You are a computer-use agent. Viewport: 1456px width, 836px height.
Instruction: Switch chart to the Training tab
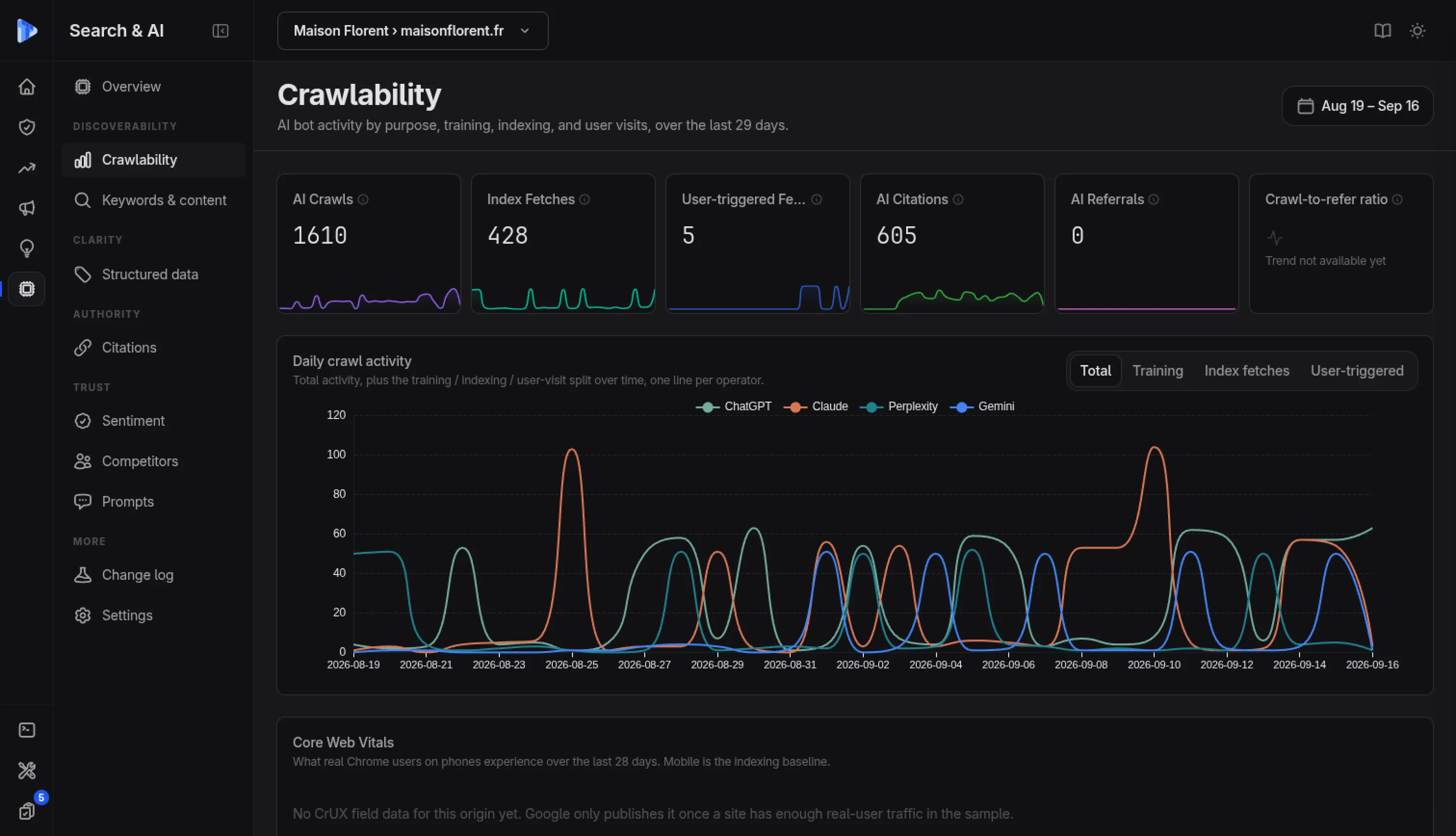1157,371
